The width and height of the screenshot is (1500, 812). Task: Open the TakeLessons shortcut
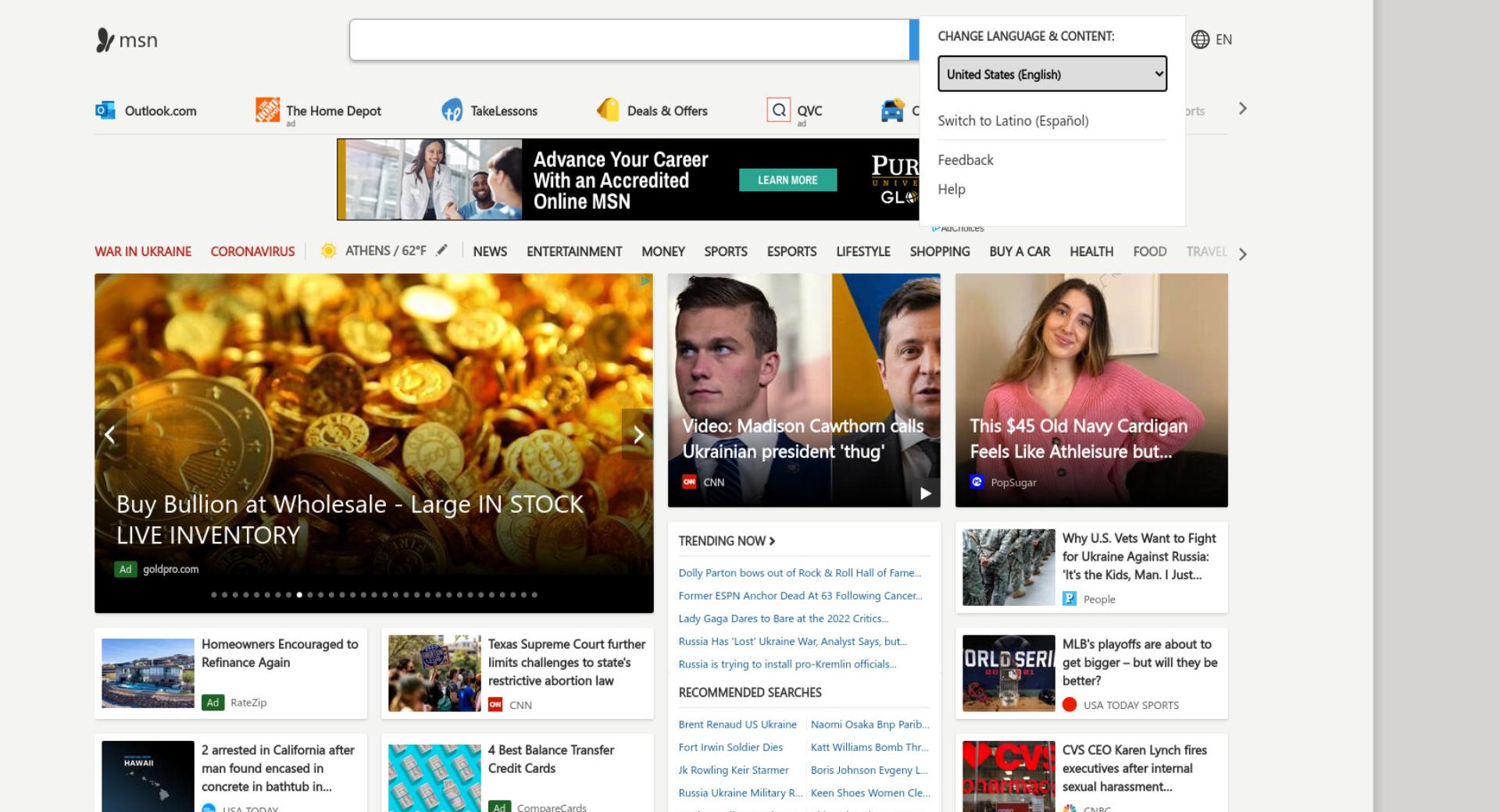[489, 111]
